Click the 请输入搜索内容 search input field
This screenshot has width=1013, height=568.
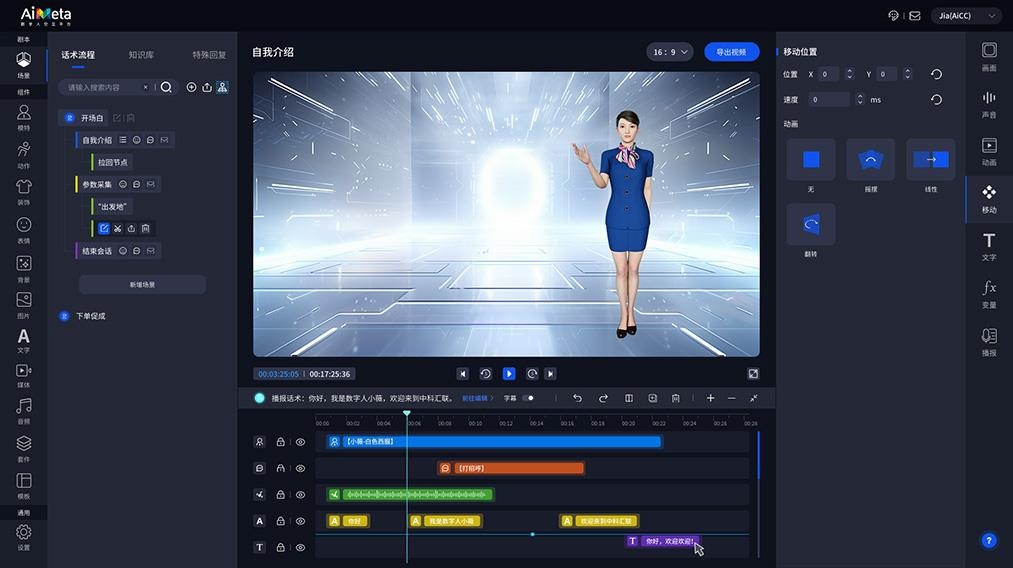(104, 87)
